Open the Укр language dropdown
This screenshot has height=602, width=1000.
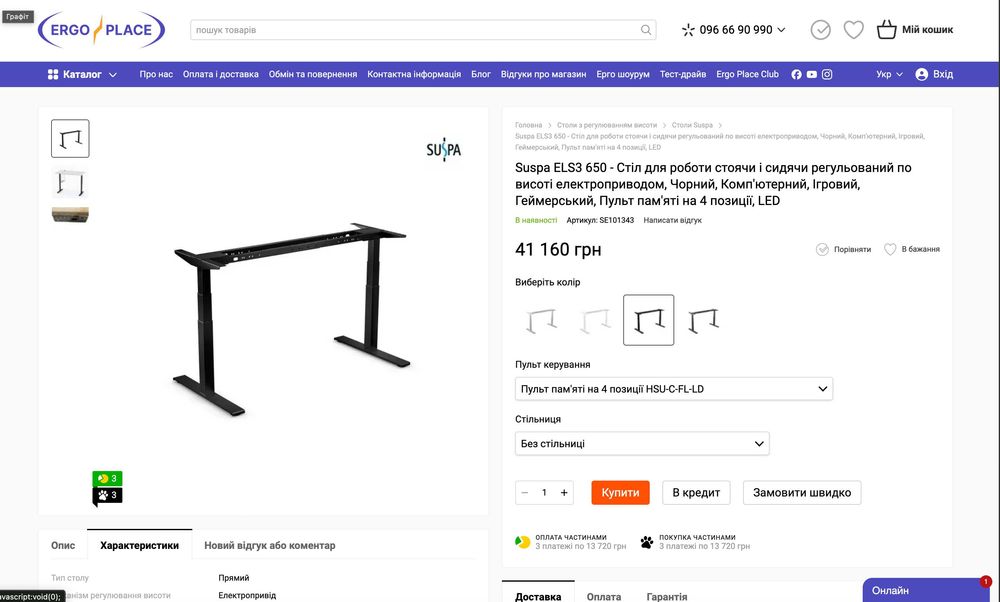coord(889,74)
